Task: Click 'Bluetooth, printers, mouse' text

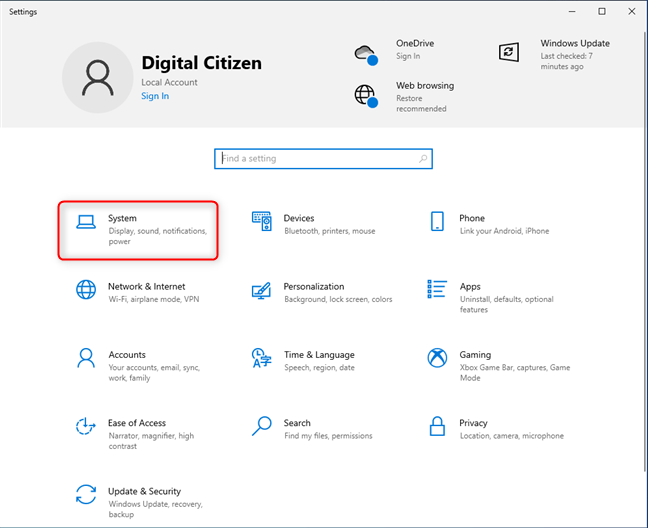Action: coord(329,231)
